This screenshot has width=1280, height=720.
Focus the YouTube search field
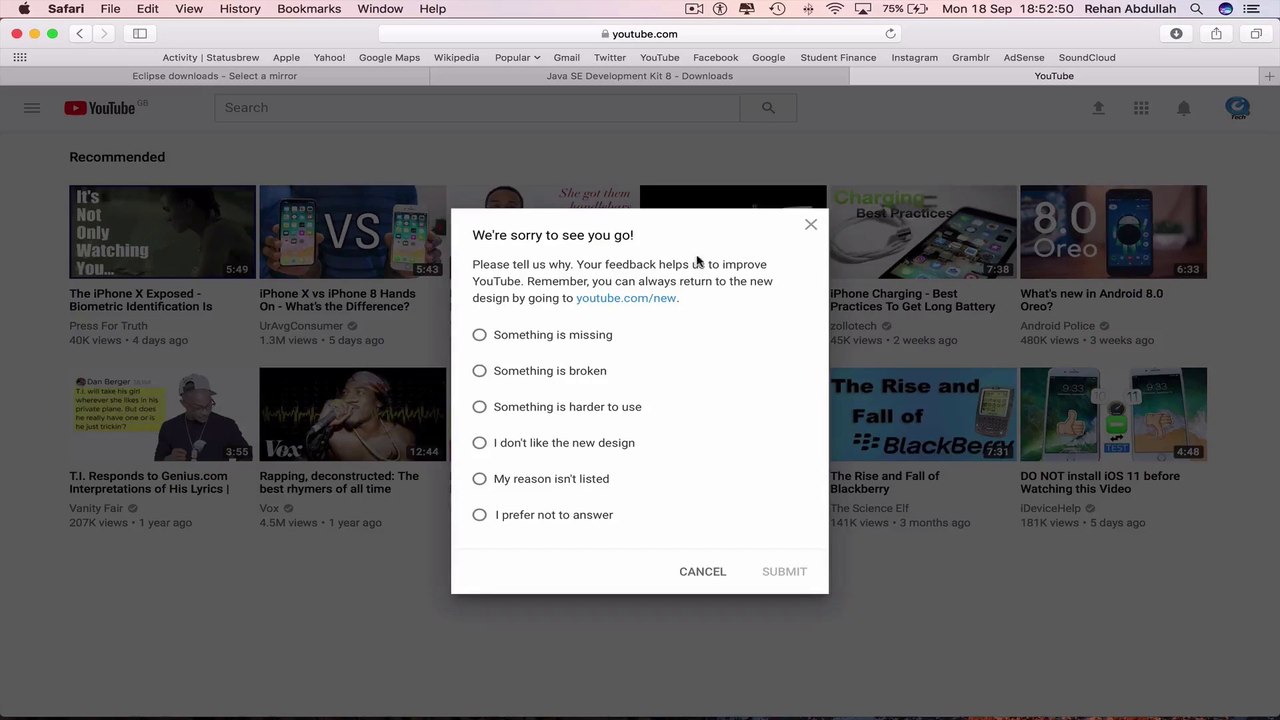[477, 108]
